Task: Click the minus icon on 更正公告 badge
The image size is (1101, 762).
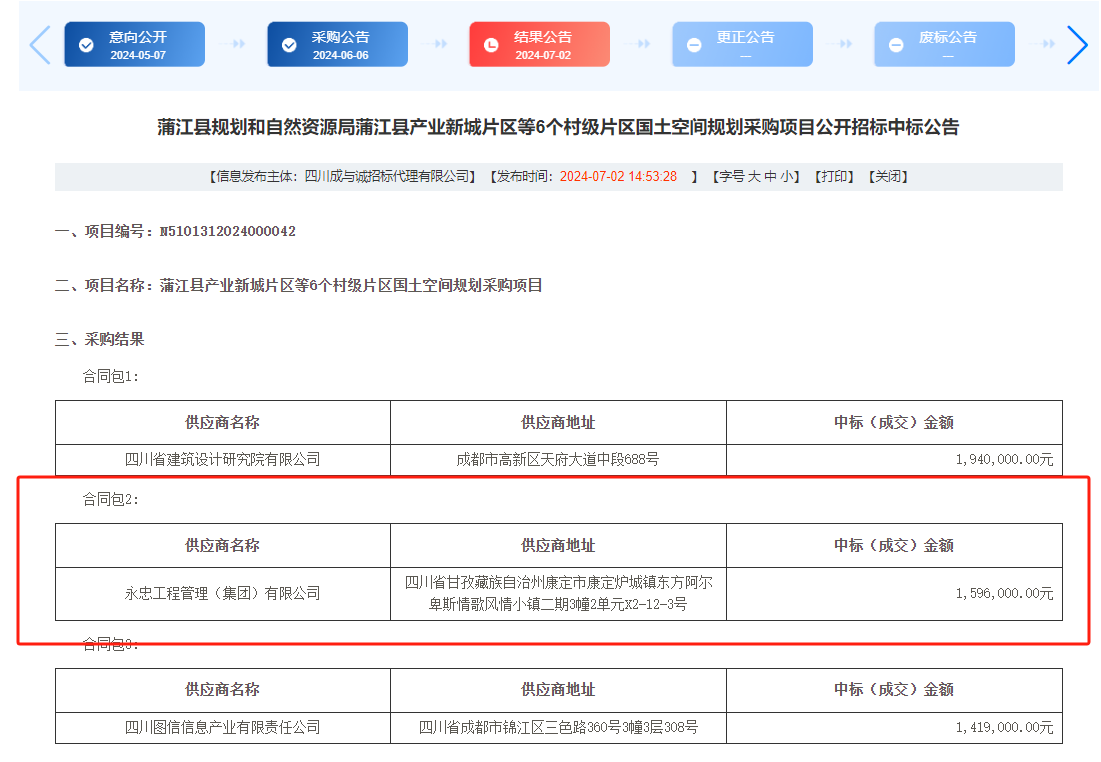Action: (694, 44)
